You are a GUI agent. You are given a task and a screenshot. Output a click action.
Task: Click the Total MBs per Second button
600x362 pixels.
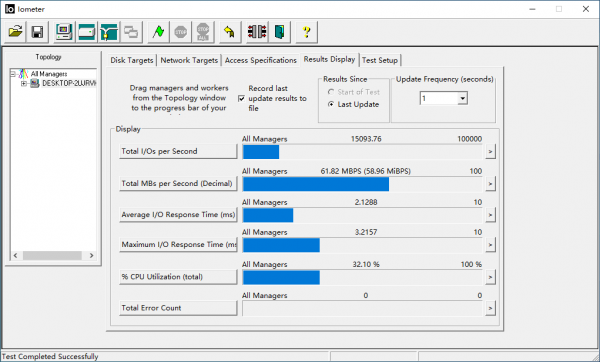point(178,184)
